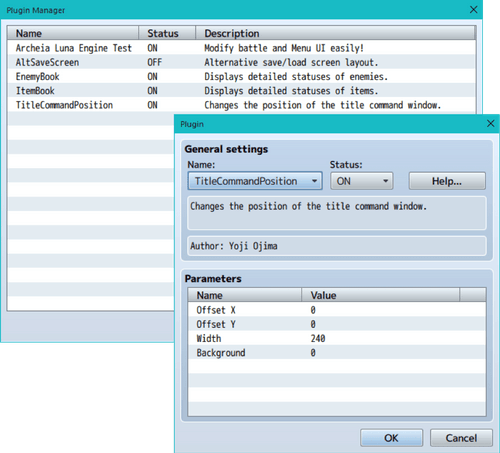
Task: Select the Background parameter row
Action: [337, 353]
